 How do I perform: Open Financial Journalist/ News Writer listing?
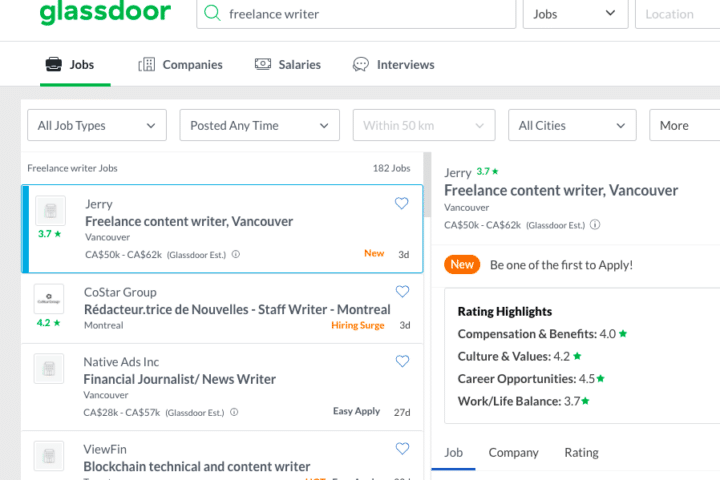180,379
